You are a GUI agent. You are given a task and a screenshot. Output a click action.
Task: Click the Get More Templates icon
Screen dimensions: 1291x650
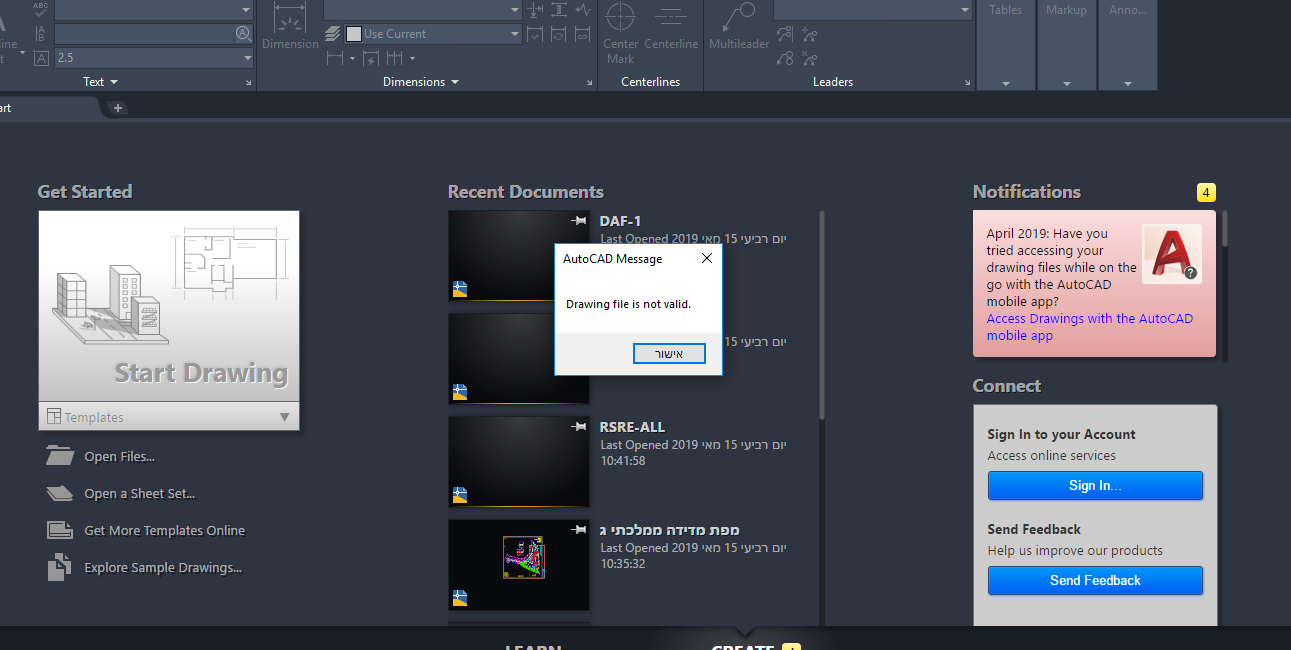(x=60, y=530)
